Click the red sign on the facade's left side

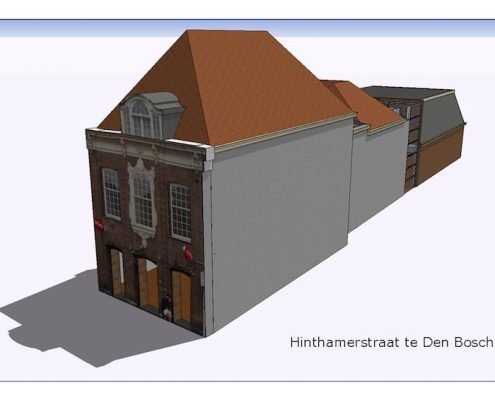[99, 224]
